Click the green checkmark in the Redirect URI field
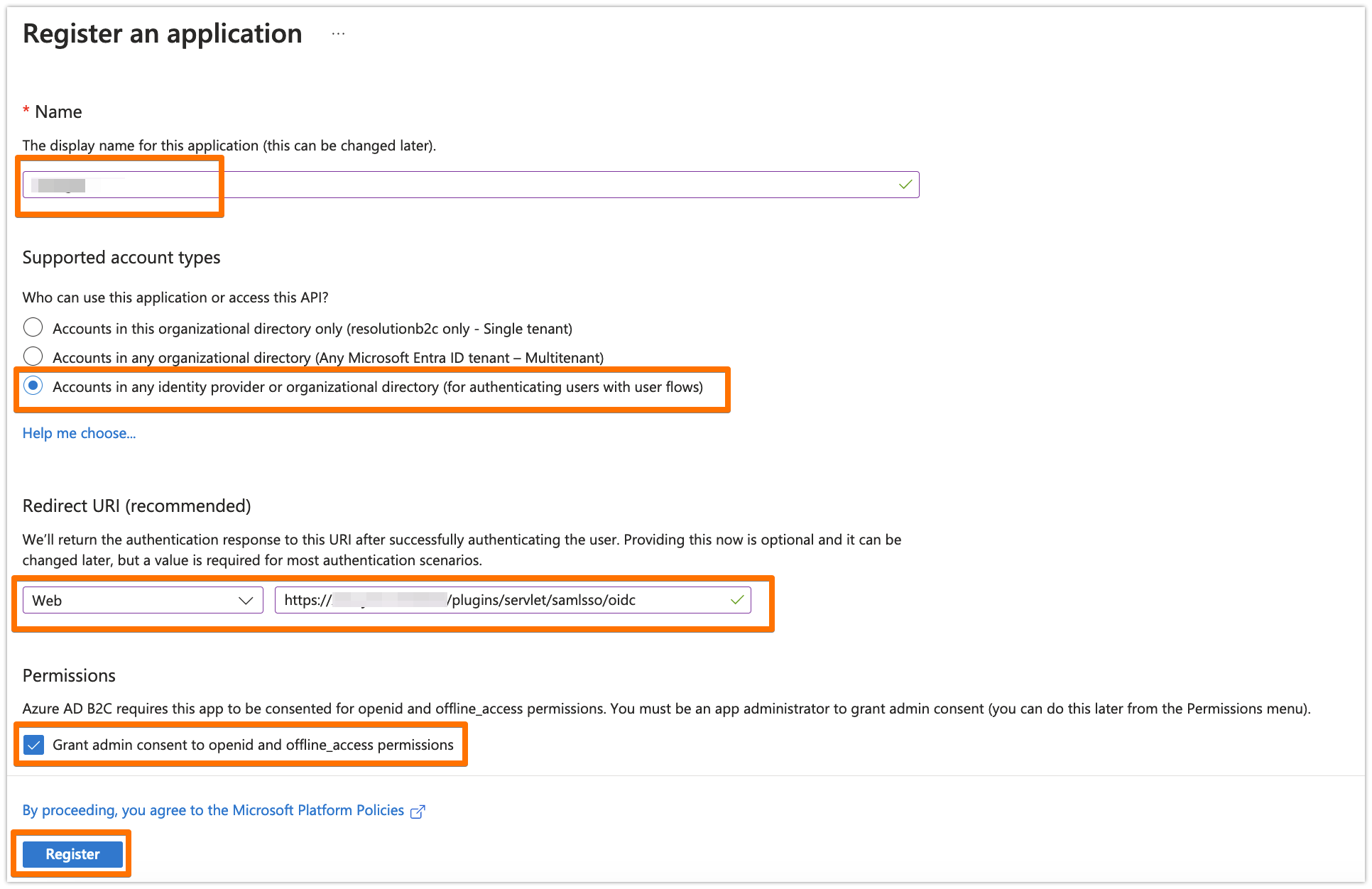 pos(737,600)
